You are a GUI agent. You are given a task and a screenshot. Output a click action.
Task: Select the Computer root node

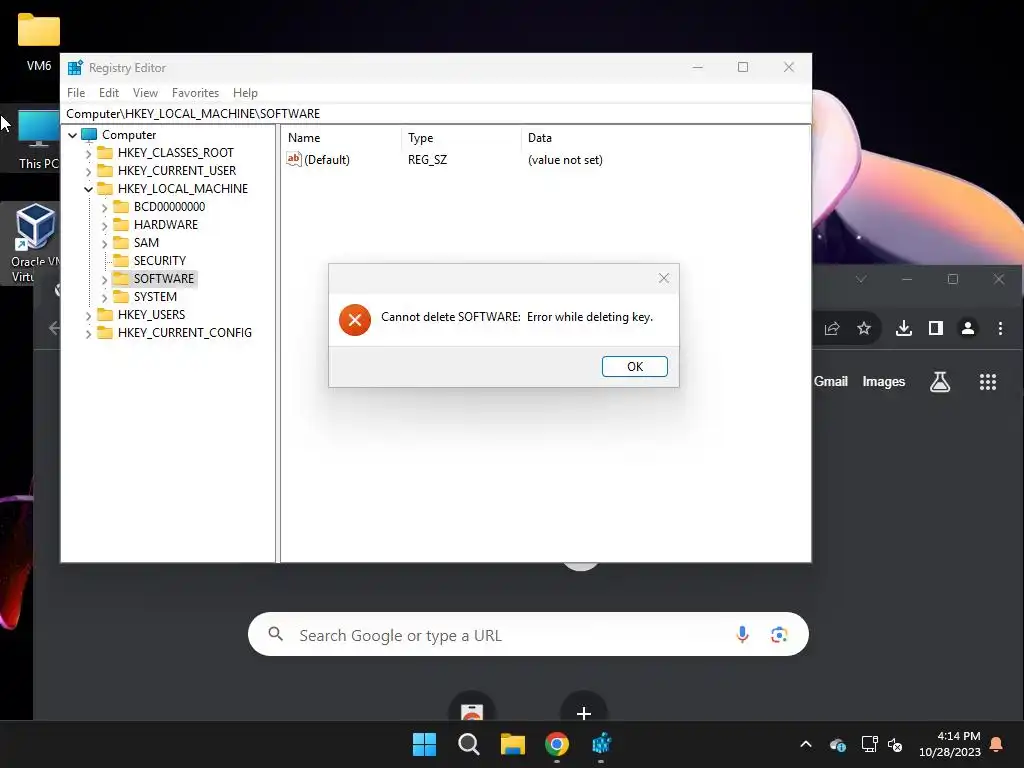(129, 135)
